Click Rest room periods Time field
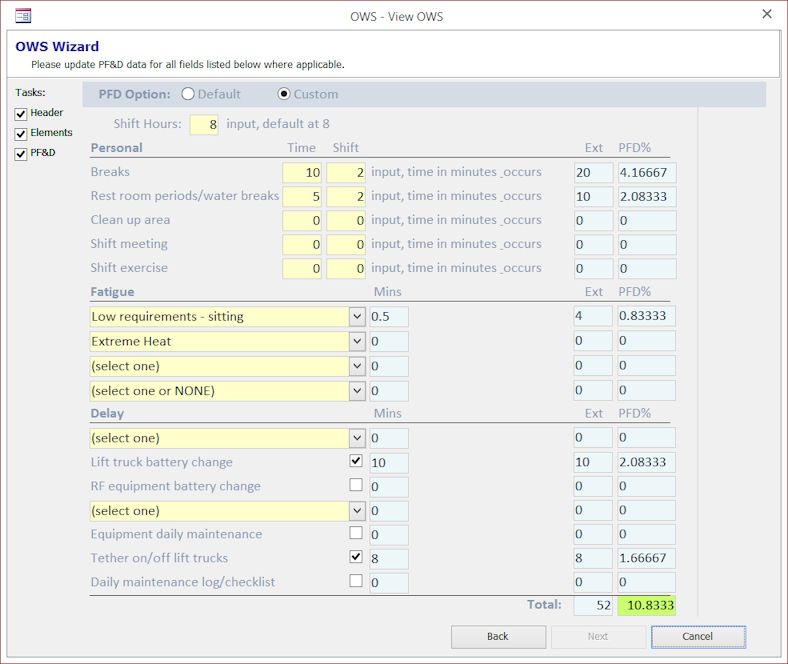788x664 pixels. tap(302, 197)
